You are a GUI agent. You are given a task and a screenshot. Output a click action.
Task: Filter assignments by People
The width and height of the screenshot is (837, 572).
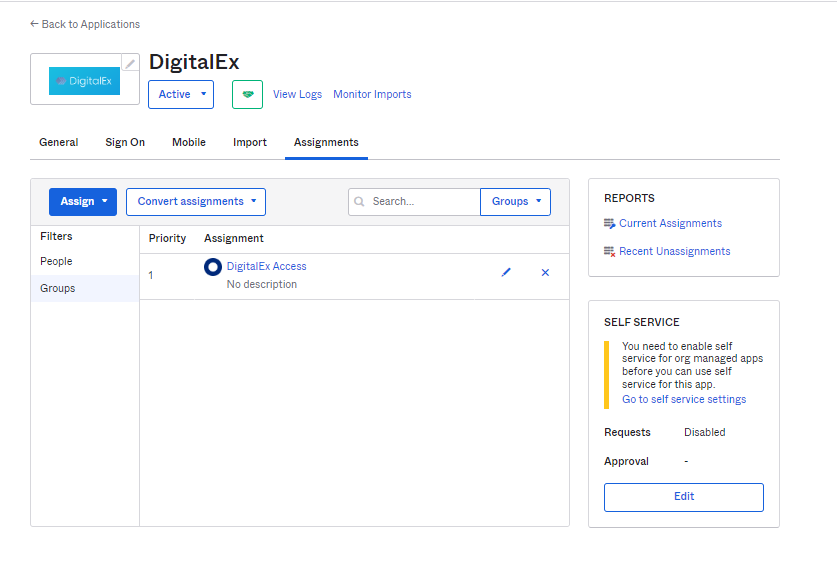57,262
